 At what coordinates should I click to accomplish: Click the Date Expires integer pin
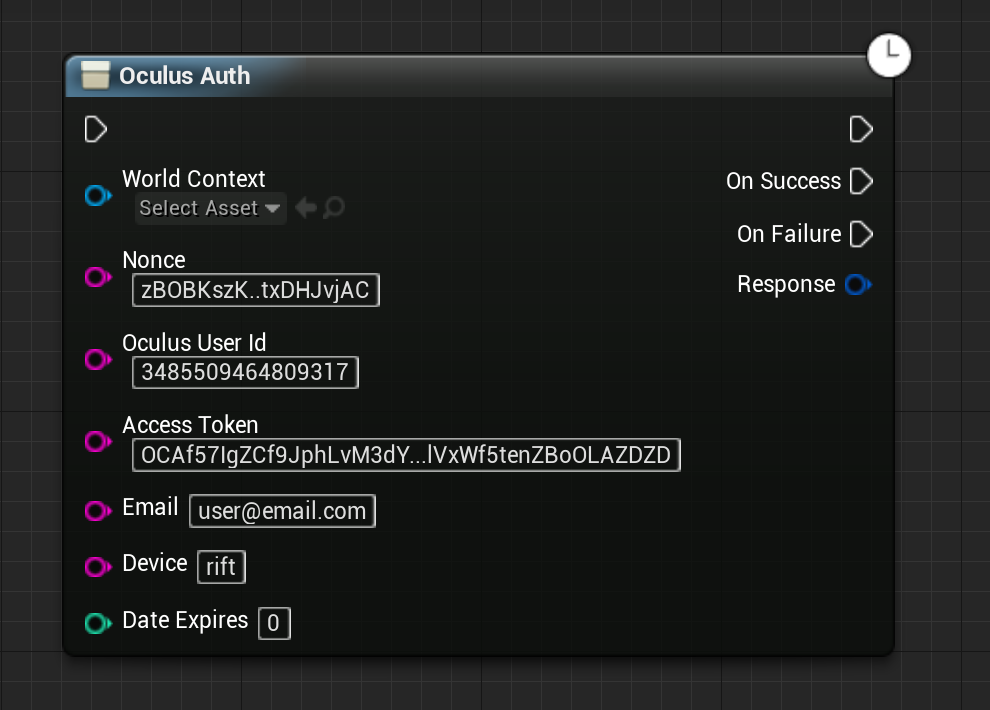97,624
